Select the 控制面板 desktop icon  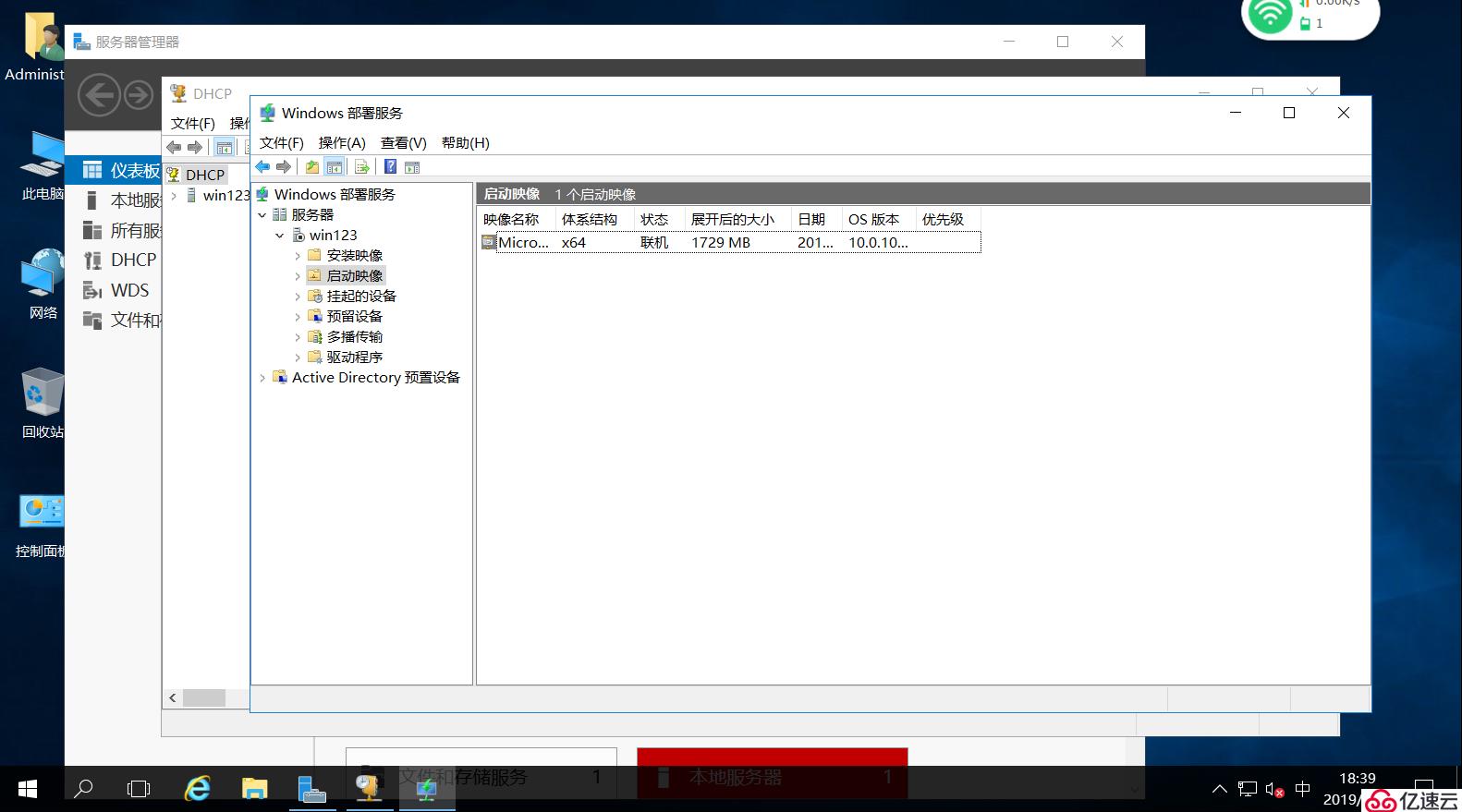42,525
